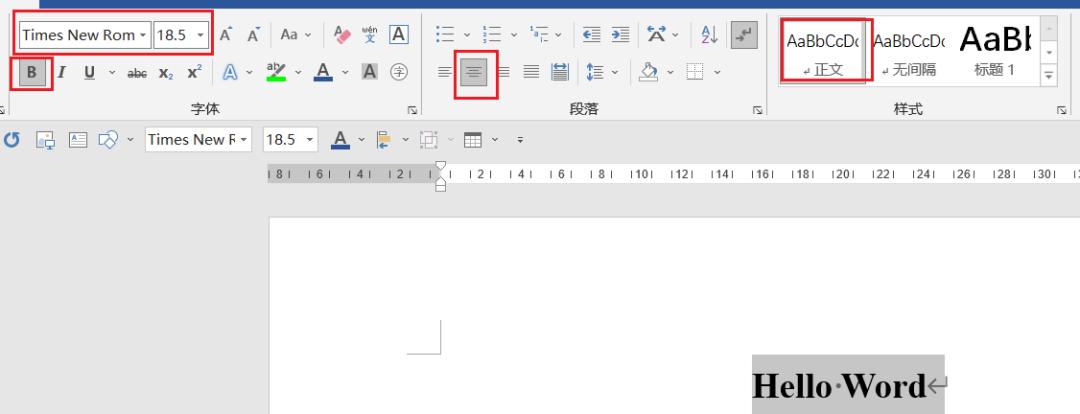Click Center alignment icon

(474, 72)
